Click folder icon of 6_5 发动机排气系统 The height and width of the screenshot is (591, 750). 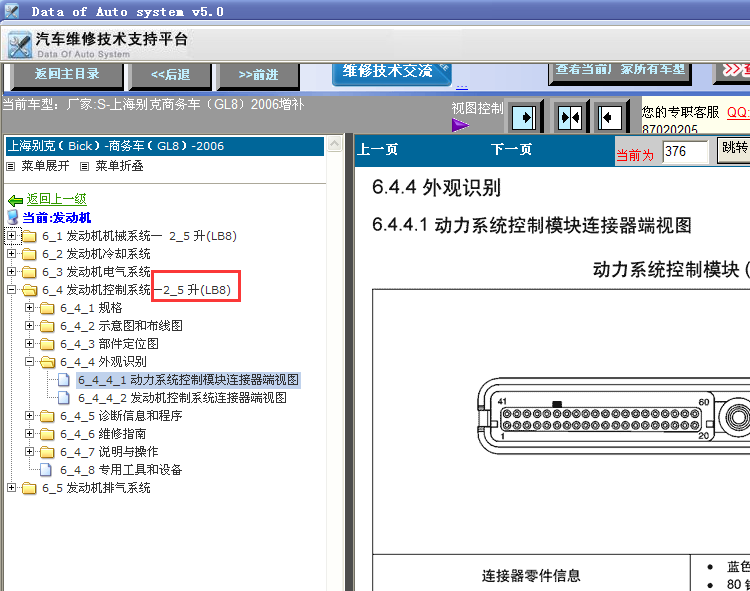pos(30,488)
